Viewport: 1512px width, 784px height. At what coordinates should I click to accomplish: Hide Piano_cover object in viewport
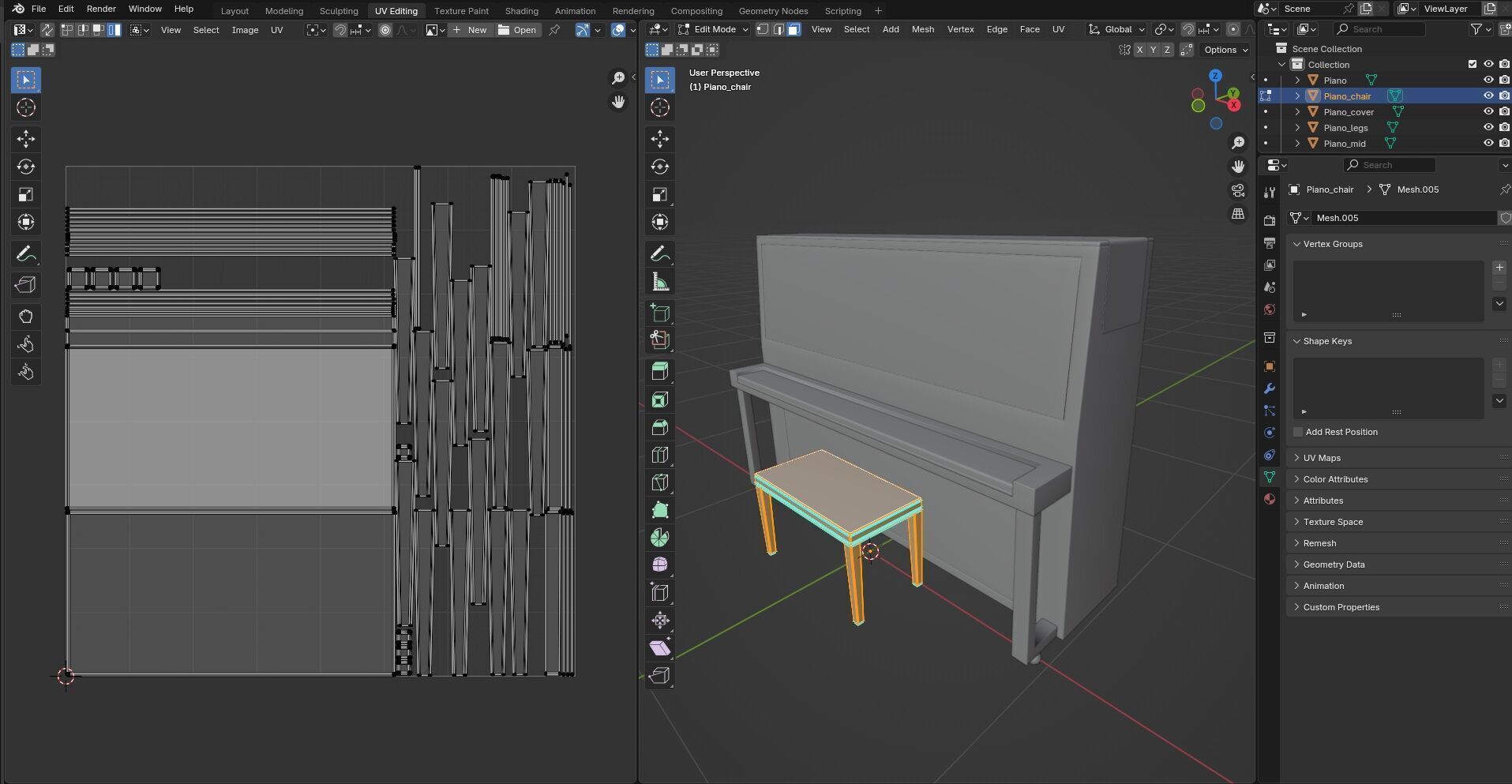coord(1488,111)
